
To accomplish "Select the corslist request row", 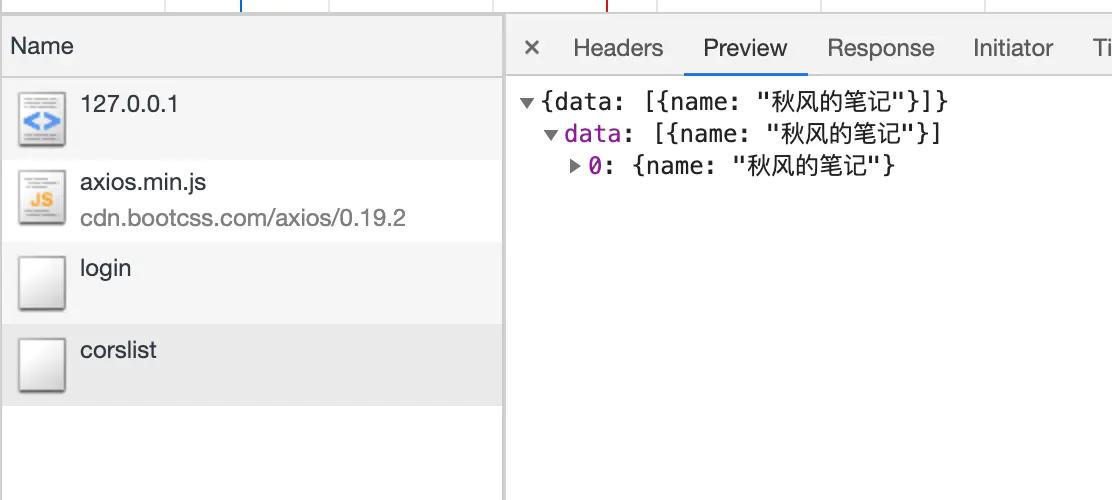I will coord(252,365).
